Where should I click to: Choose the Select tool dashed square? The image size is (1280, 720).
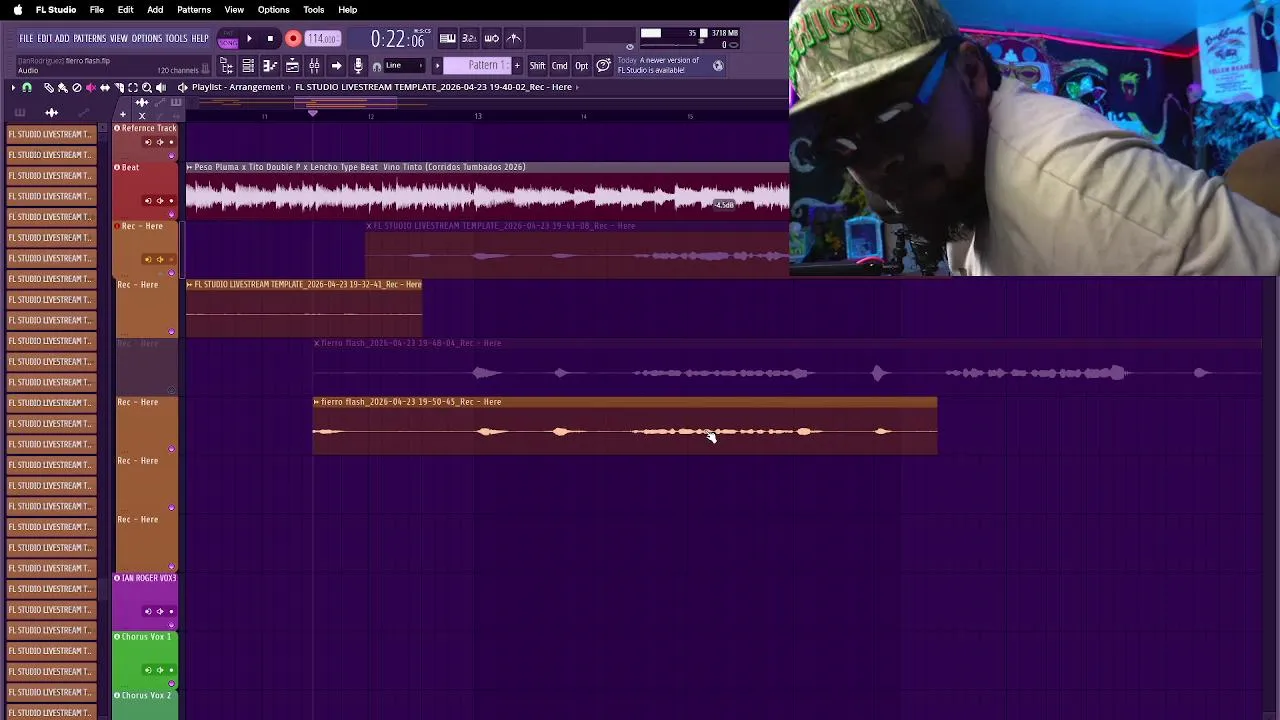[x=132, y=88]
